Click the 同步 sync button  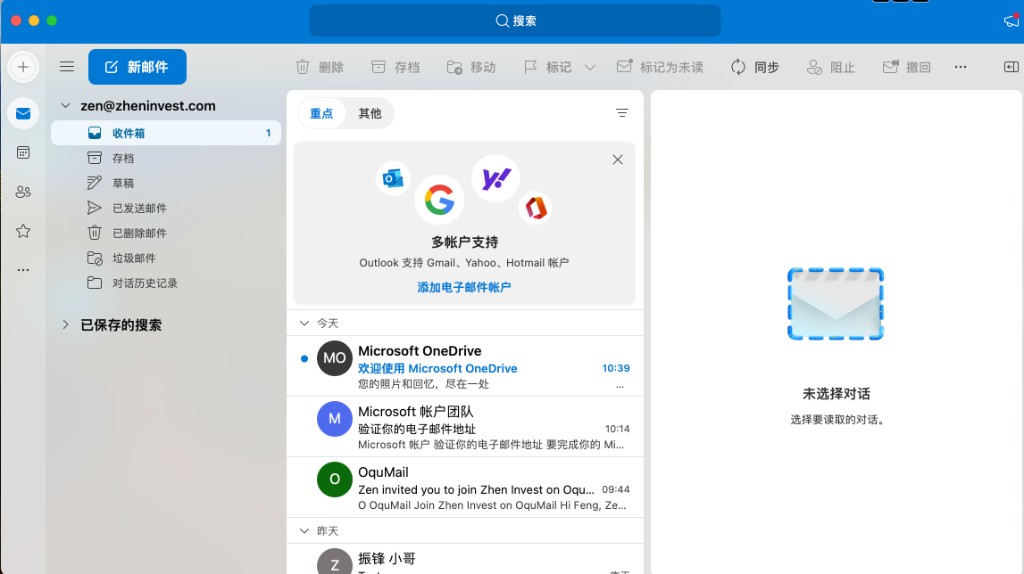coord(755,67)
